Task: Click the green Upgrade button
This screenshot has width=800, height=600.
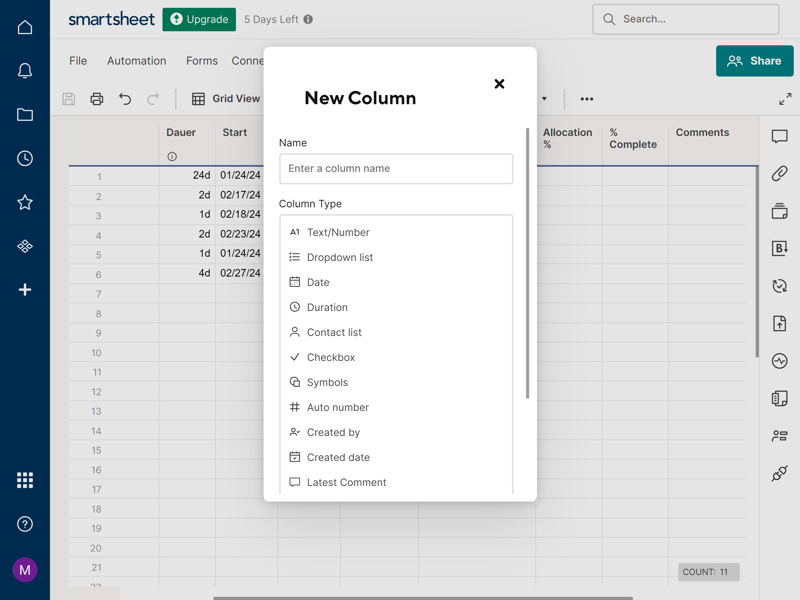Action: coord(199,19)
